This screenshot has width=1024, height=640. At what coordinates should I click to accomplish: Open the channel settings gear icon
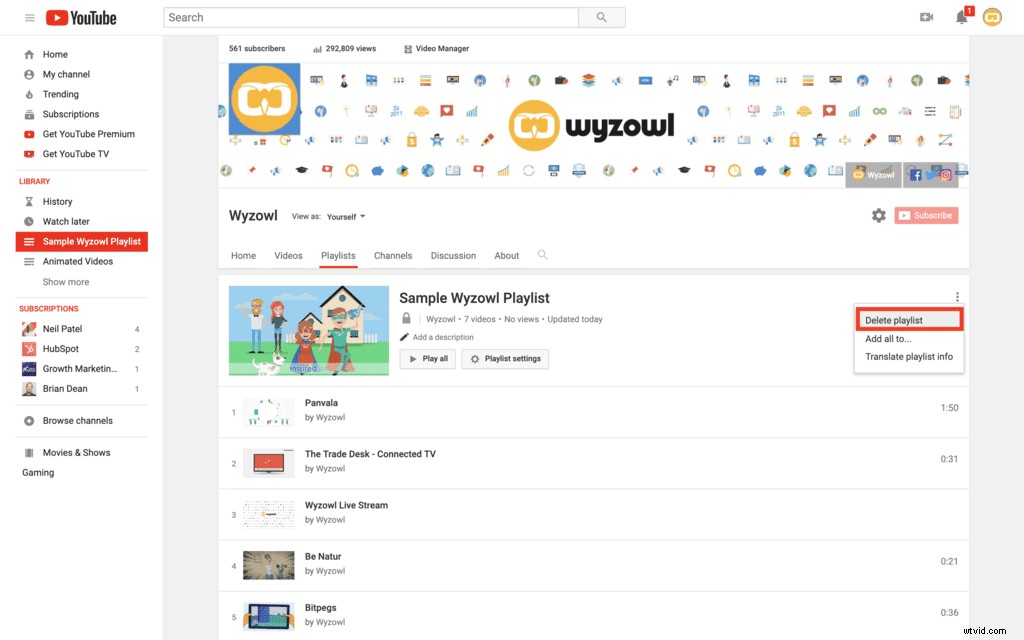[x=878, y=215]
